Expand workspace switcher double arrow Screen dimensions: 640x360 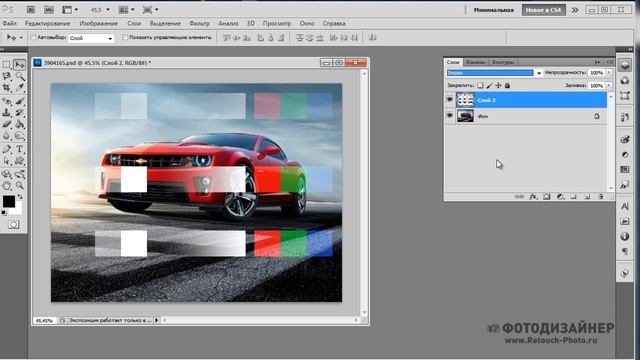pyautogui.click(x=575, y=10)
